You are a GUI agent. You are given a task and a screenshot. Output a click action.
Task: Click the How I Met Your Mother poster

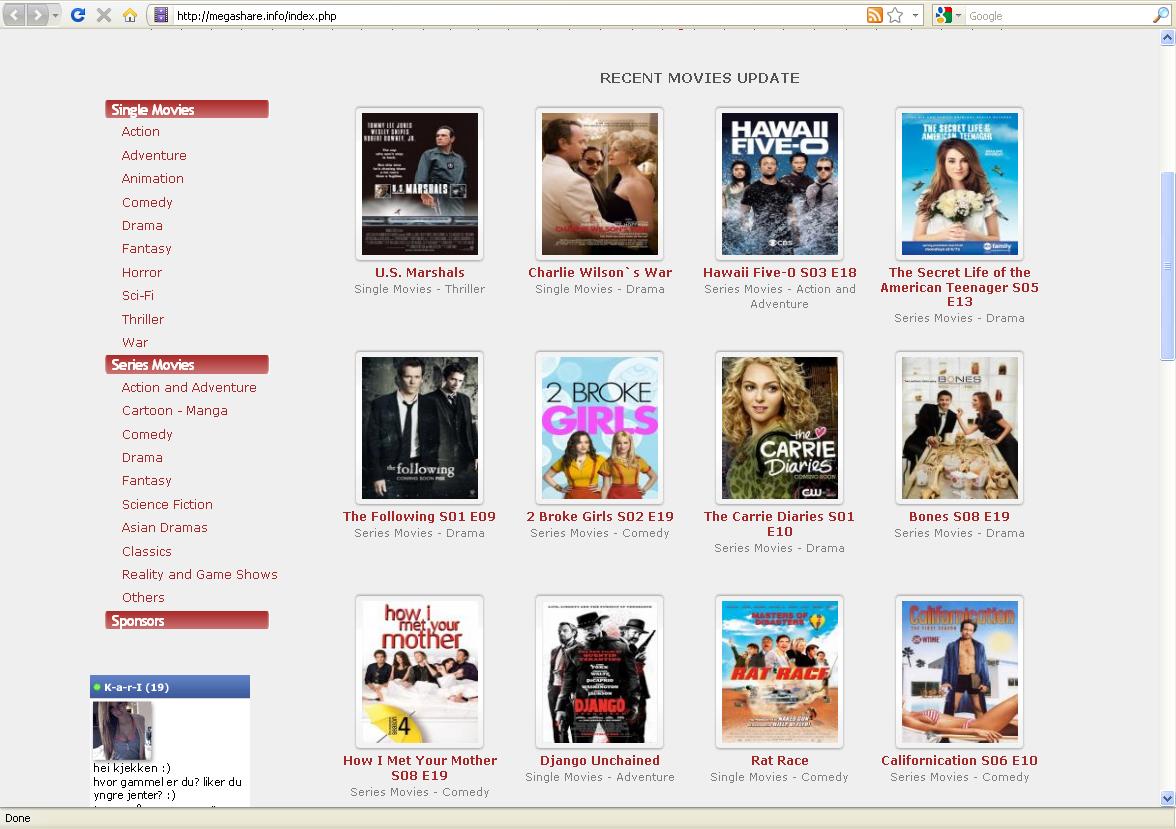(419, 671)
